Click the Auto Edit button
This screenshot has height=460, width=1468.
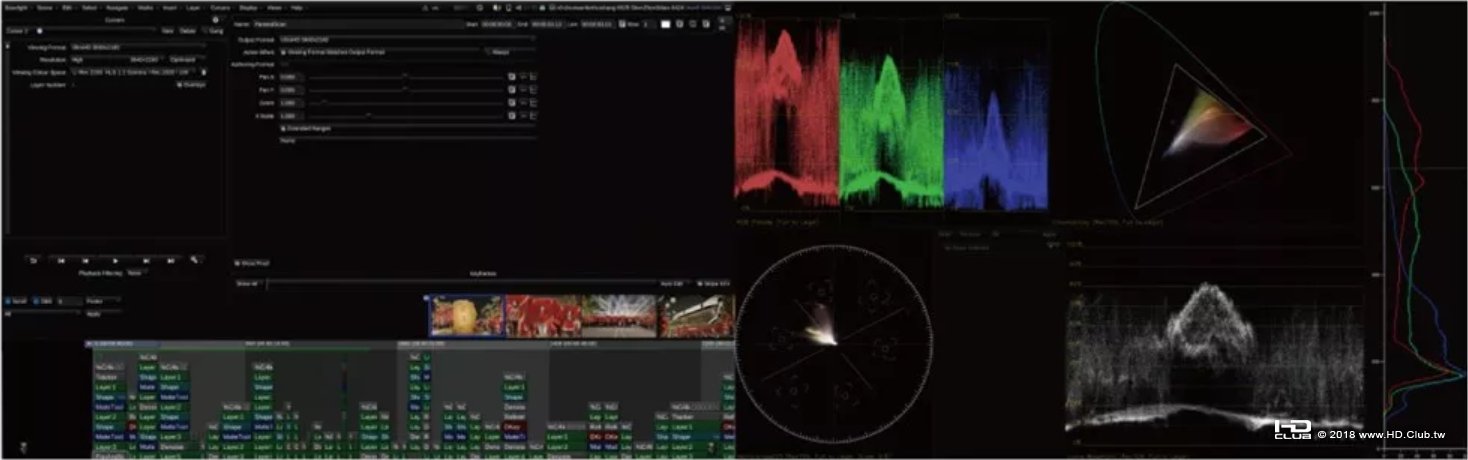pos(673,283)
